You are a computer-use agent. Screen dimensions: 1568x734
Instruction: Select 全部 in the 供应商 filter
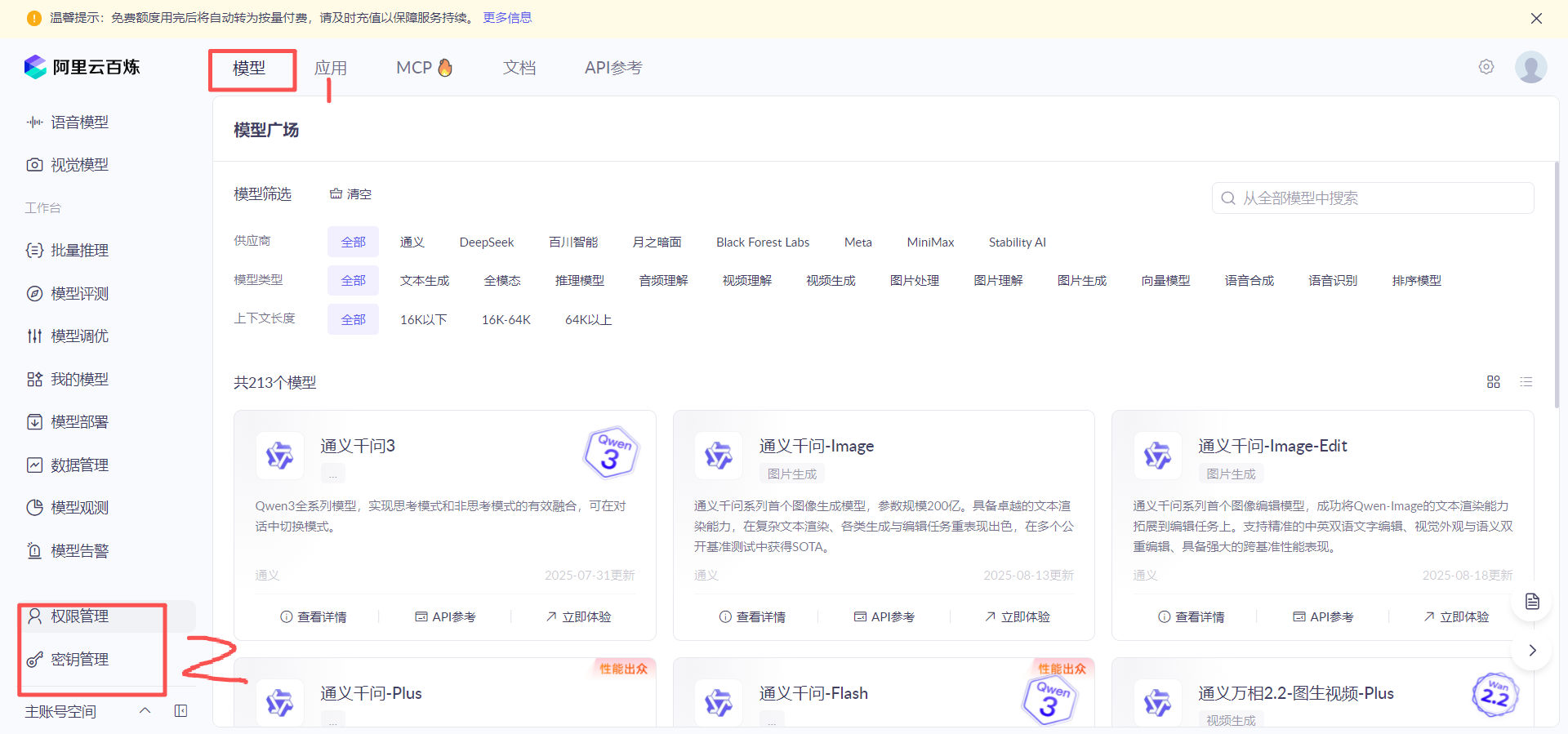[354, 242]
